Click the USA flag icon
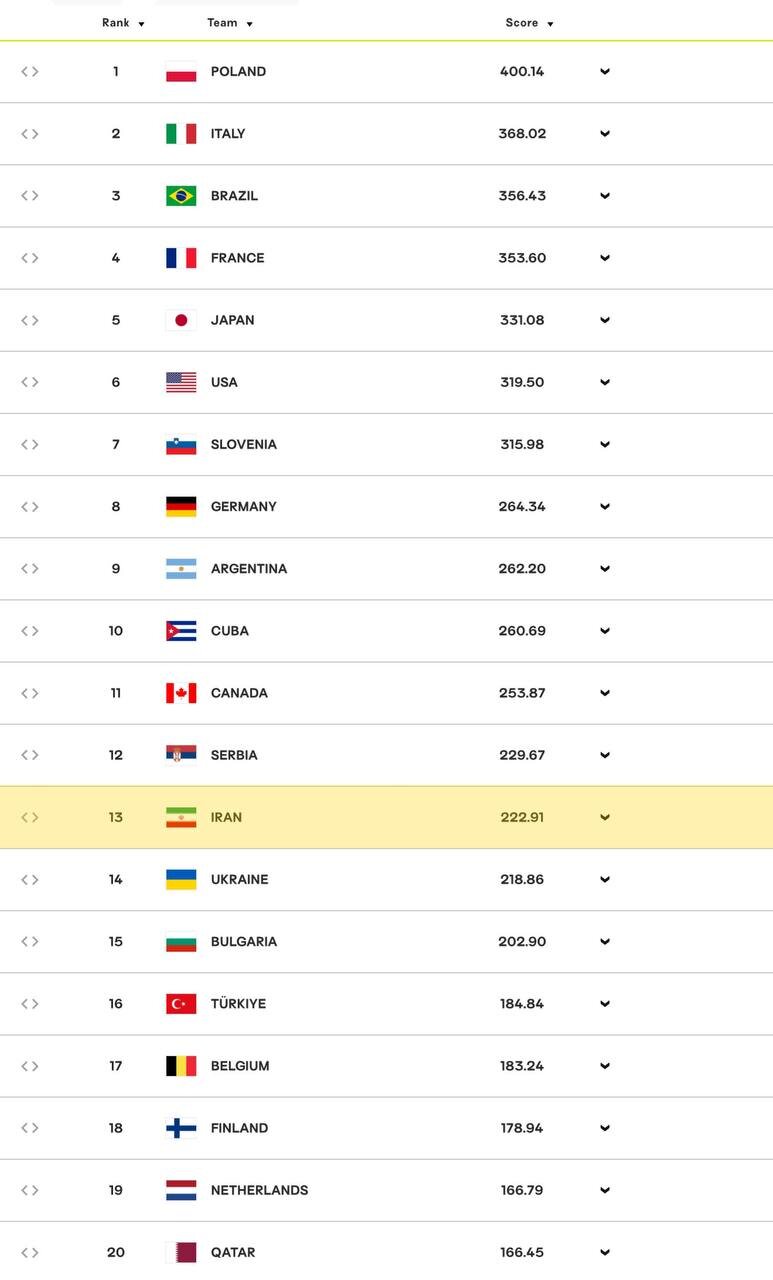This screenshot has height=1280, width=773. point(181,382)
